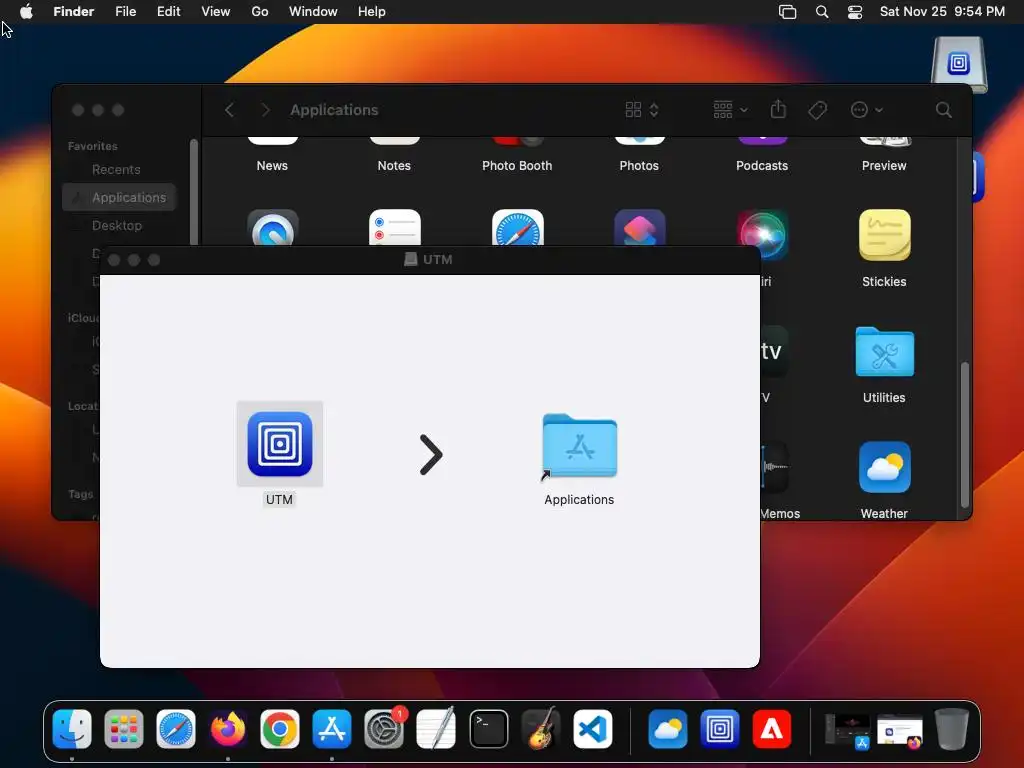Open Shortcuts app icon in Finder

click(x=639, y=227)
